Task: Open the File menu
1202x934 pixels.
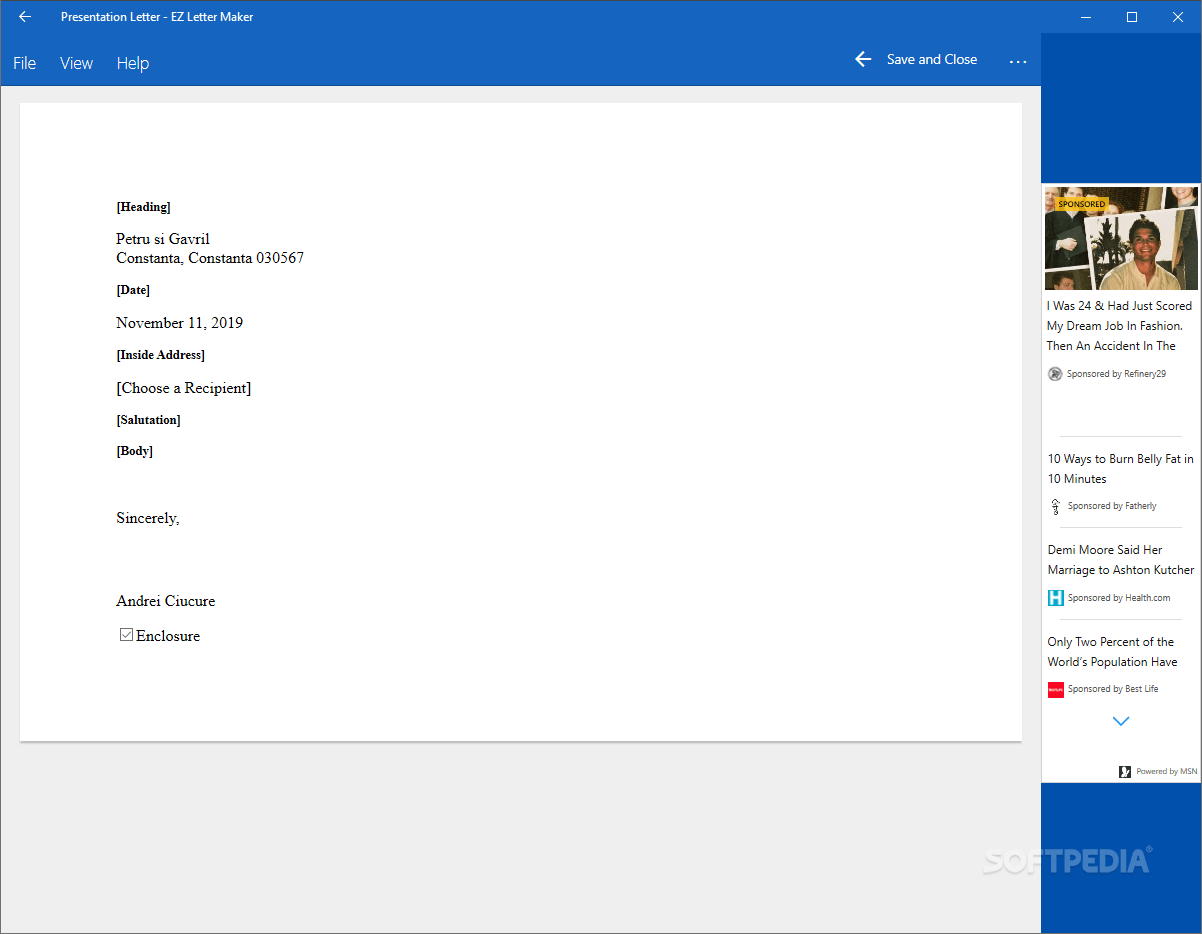Action: tap(25, 63)
